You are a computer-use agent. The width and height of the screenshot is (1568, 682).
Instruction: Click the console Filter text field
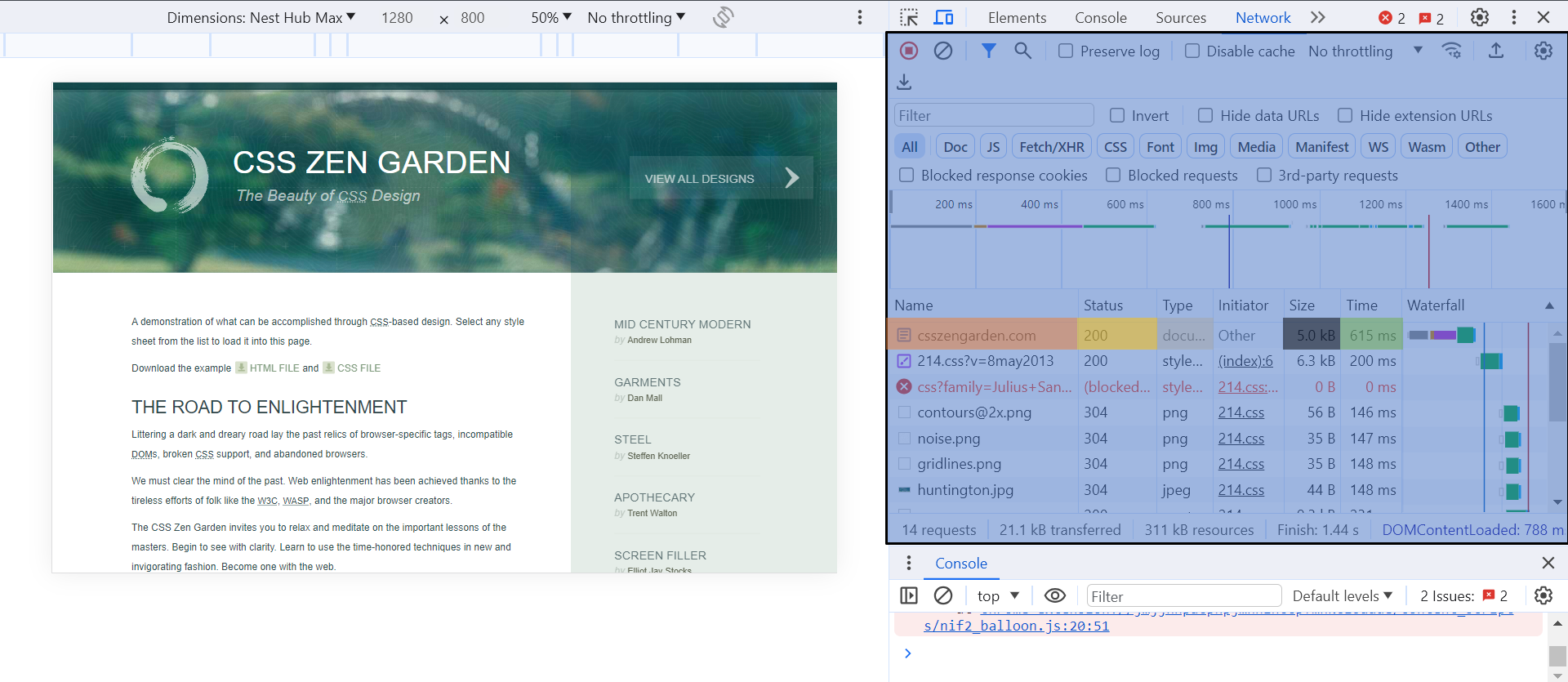pos(1183,595)
